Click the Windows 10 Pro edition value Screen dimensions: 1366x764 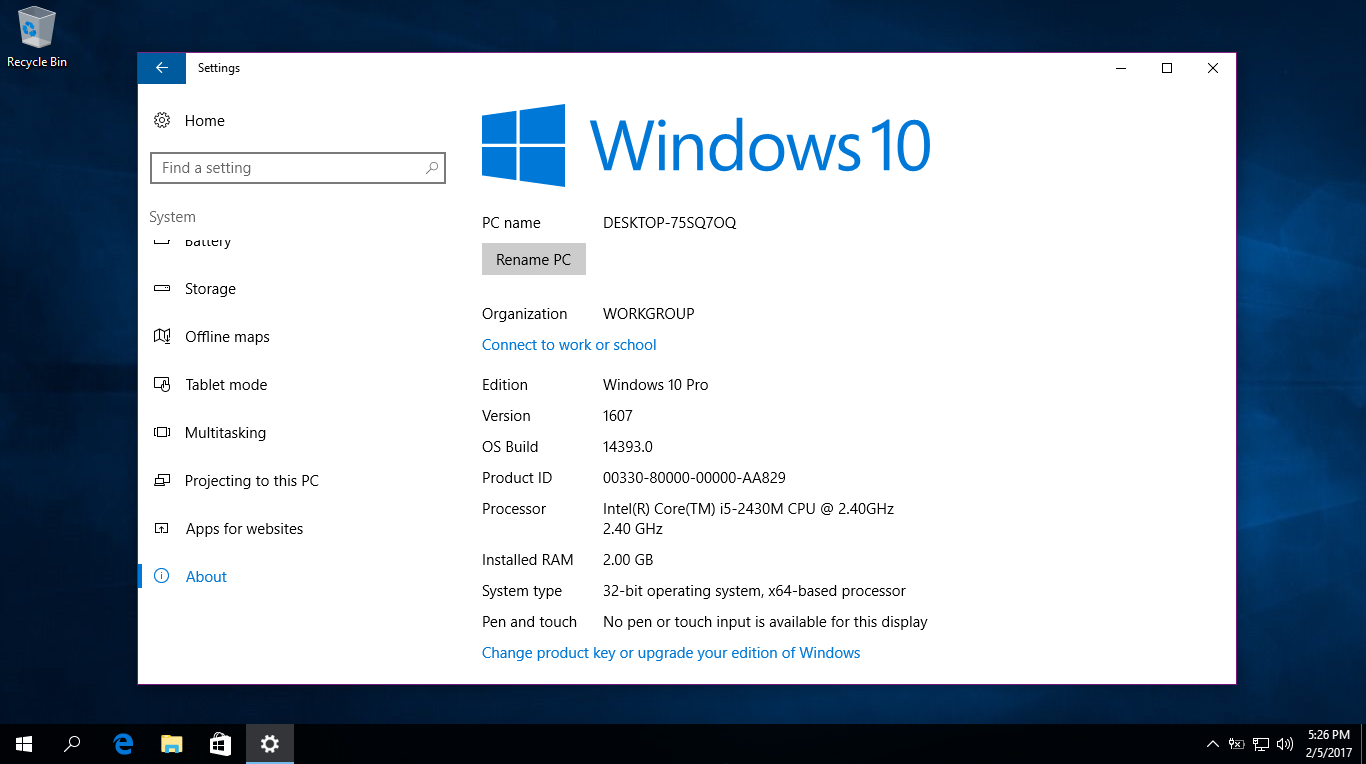pyautogui.click(x=655, y=385)
